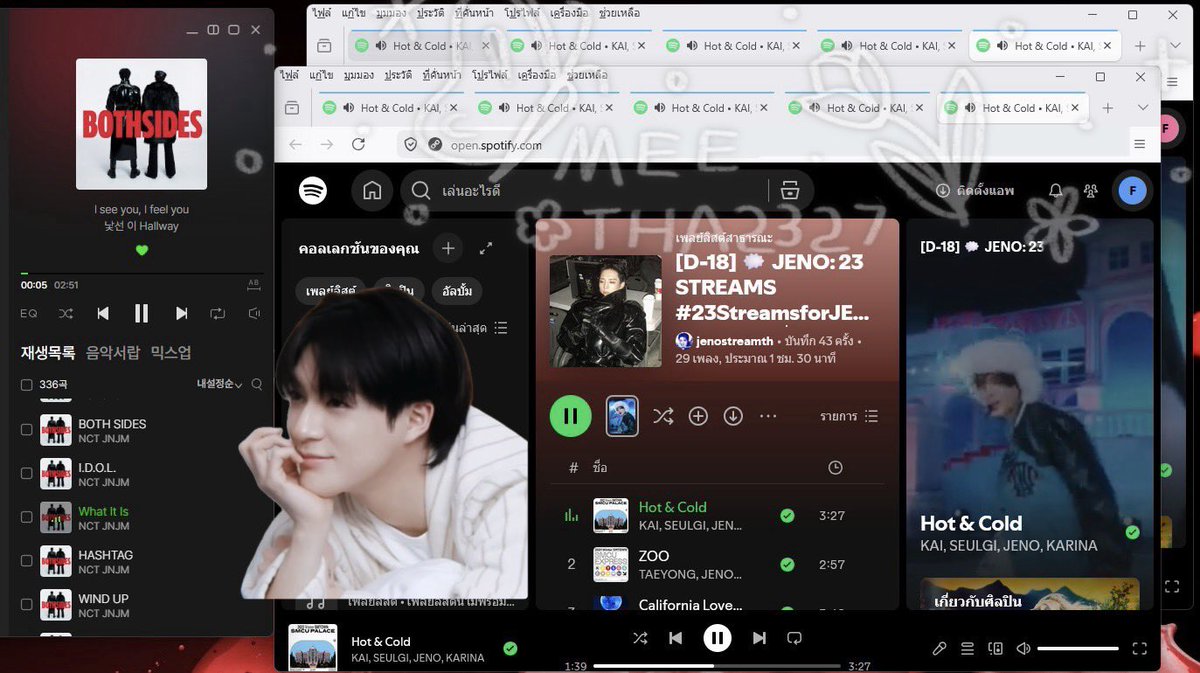Open รายการ view options dropdown
This screenshot has height=673, width=1200.
[x=849, y=416]
